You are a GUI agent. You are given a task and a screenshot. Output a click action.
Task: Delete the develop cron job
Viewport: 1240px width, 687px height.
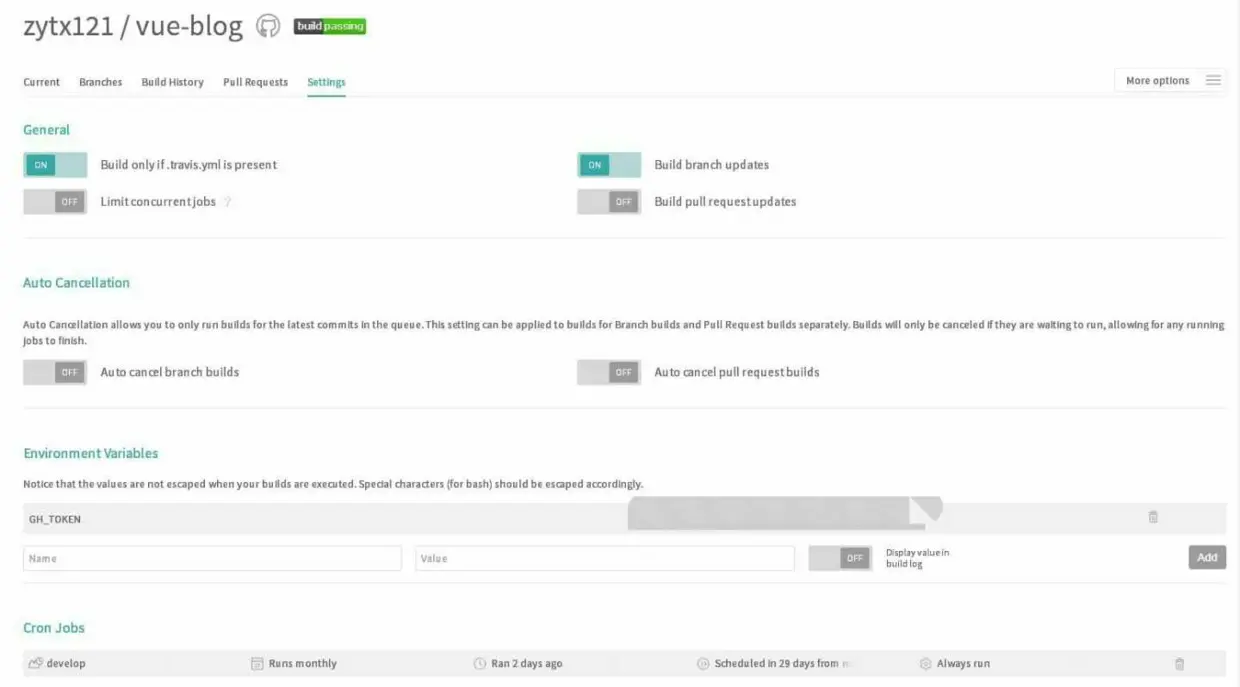pos(1179,663)
